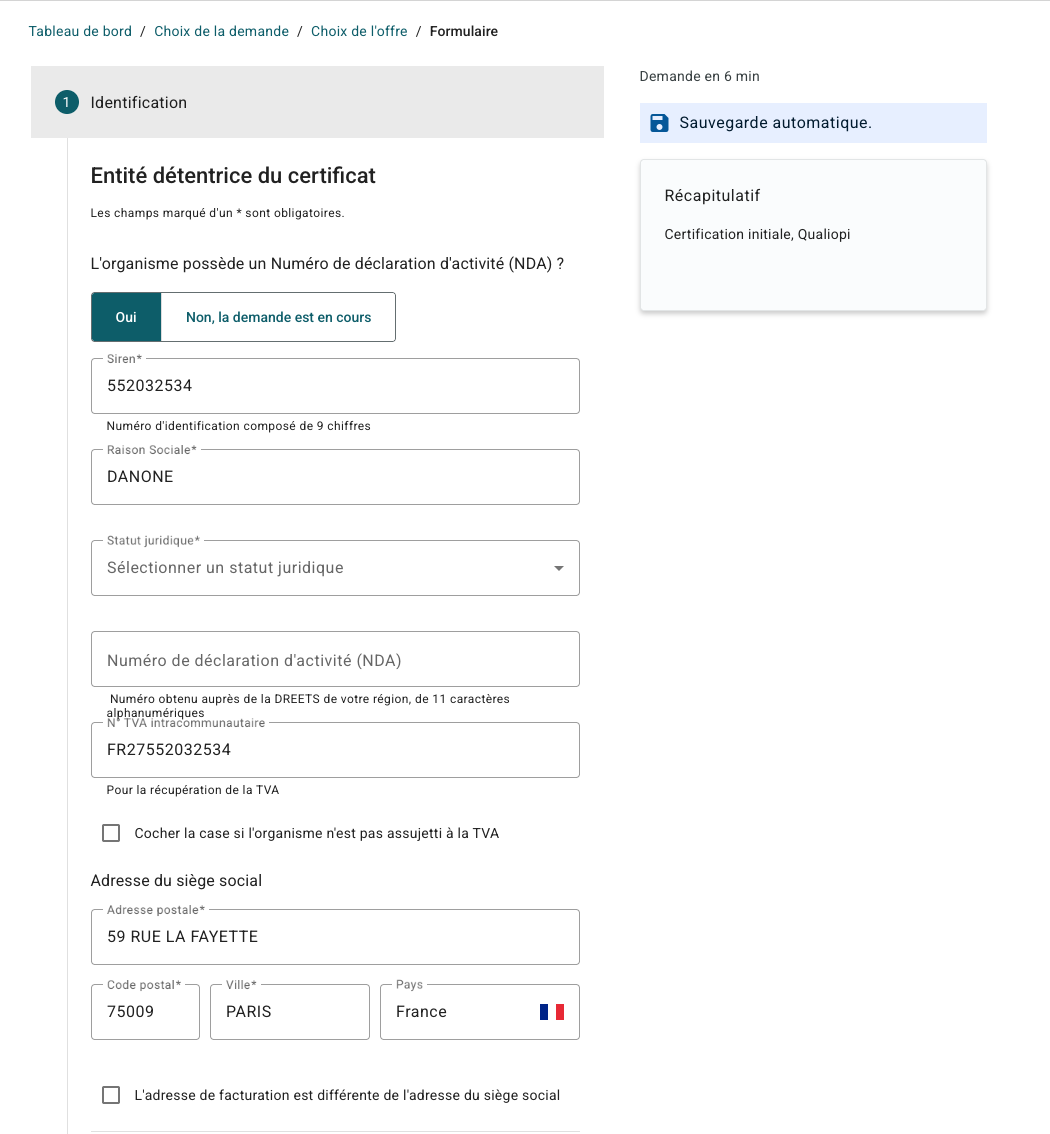The height and width of the screenshot is (1134, 1050).
Task: Choose "Non, la demande est en cours"
Action: pyautogui.click(x=278, y=317)
